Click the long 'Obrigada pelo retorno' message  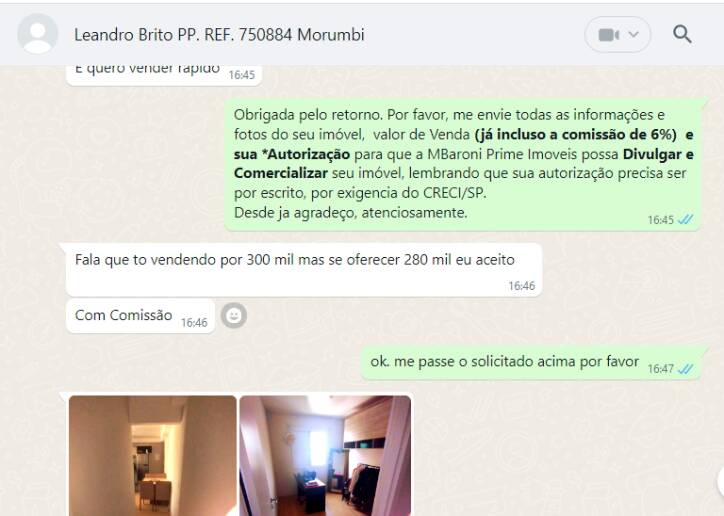pos(463,164)
